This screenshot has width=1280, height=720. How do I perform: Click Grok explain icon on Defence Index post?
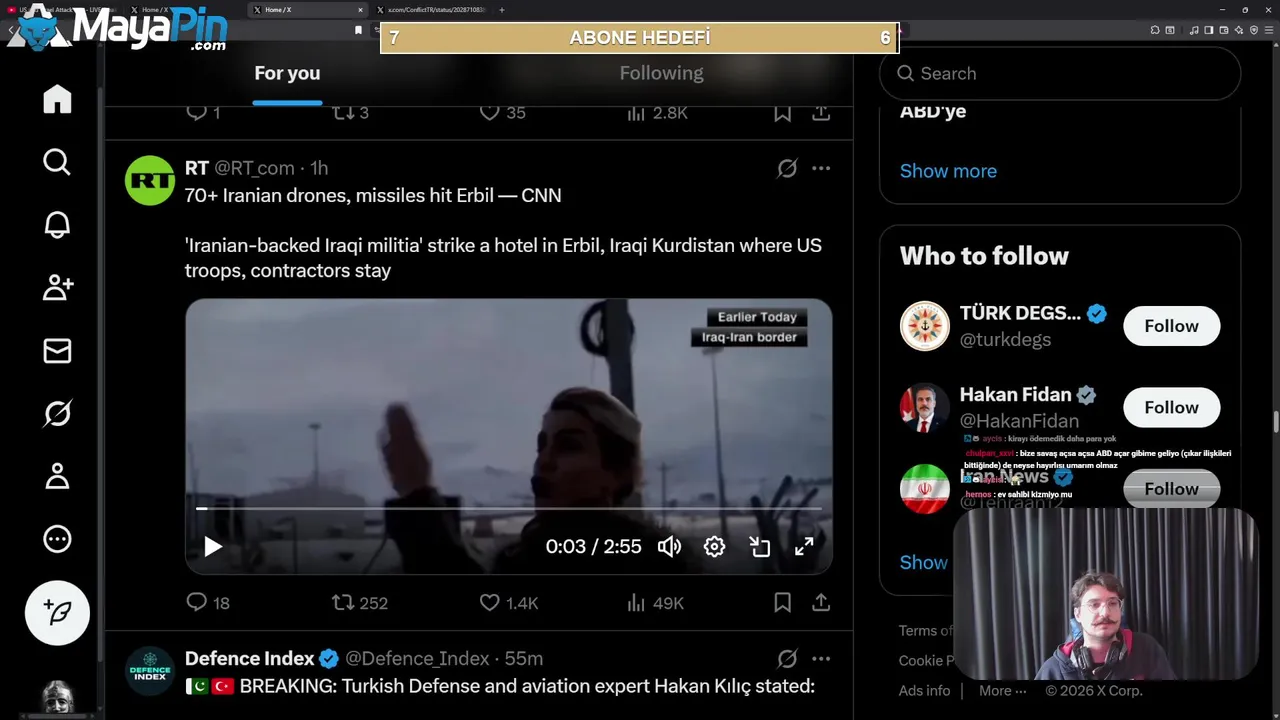pyautogui.click(x=787, y=658)
